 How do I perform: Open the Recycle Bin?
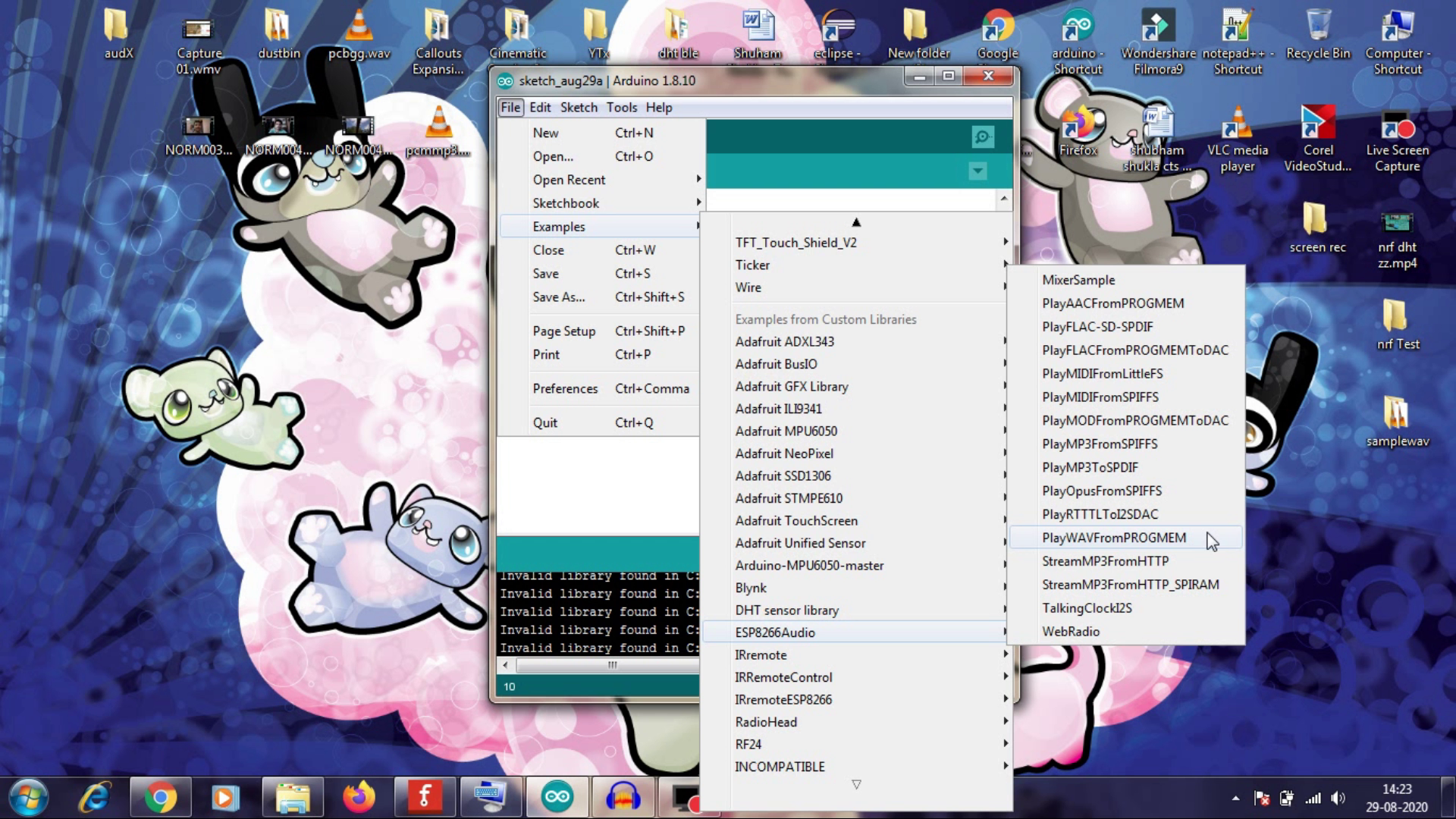tap(1318, 34)
